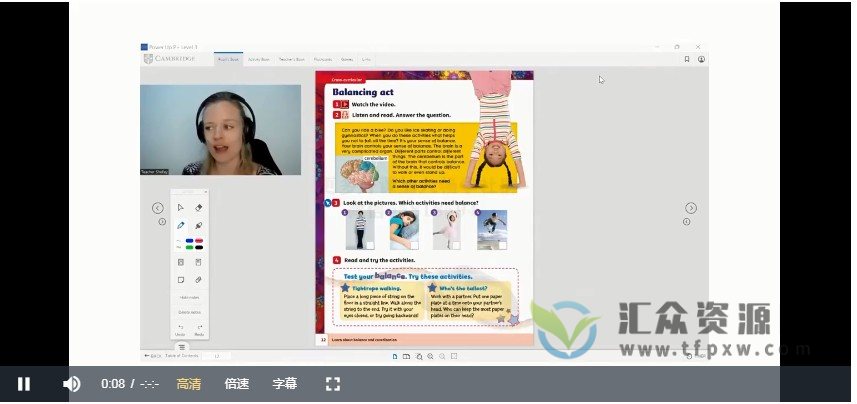Viewport: 857px width, 404px height.
Task: Tick checkbox on picture 1 standing person
Action: pos(370,245)
